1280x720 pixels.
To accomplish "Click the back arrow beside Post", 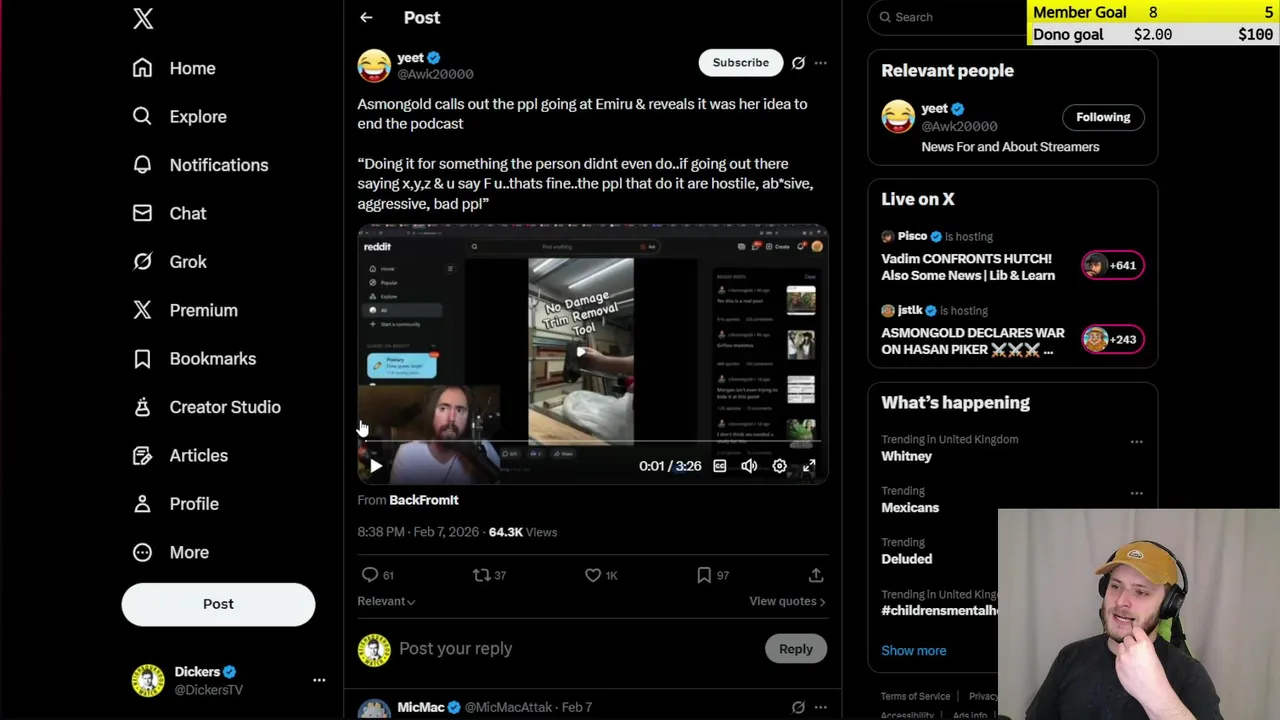I will tap(366, 18).
